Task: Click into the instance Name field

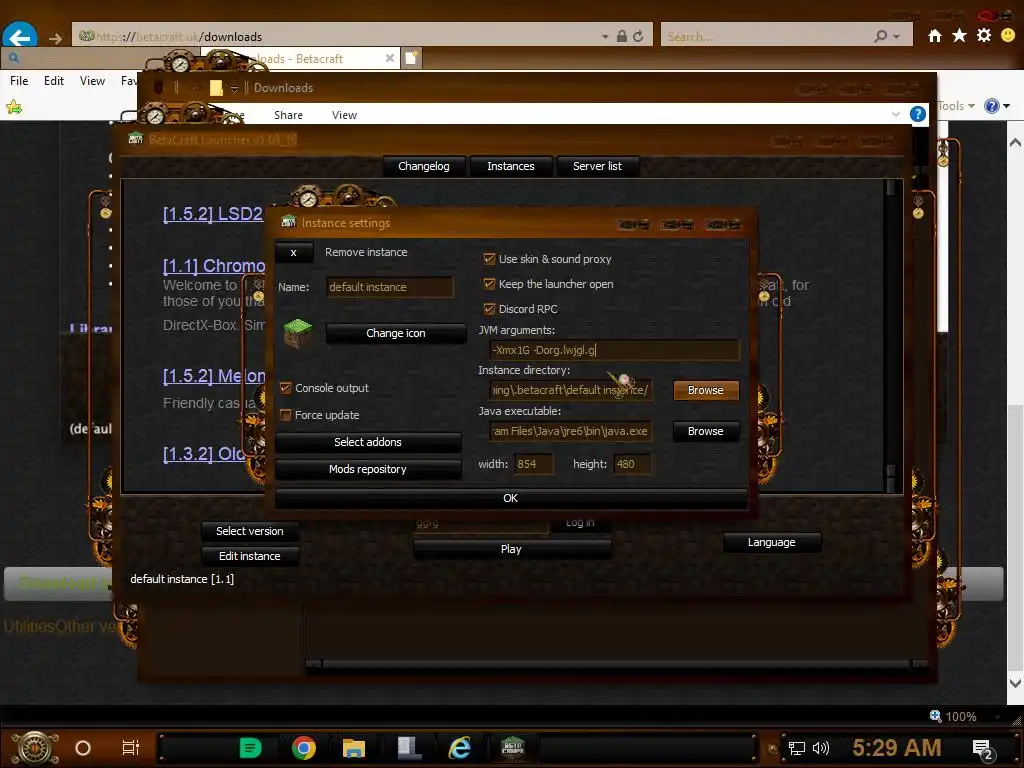Action: pyautogui.click(x=390, y=287)
